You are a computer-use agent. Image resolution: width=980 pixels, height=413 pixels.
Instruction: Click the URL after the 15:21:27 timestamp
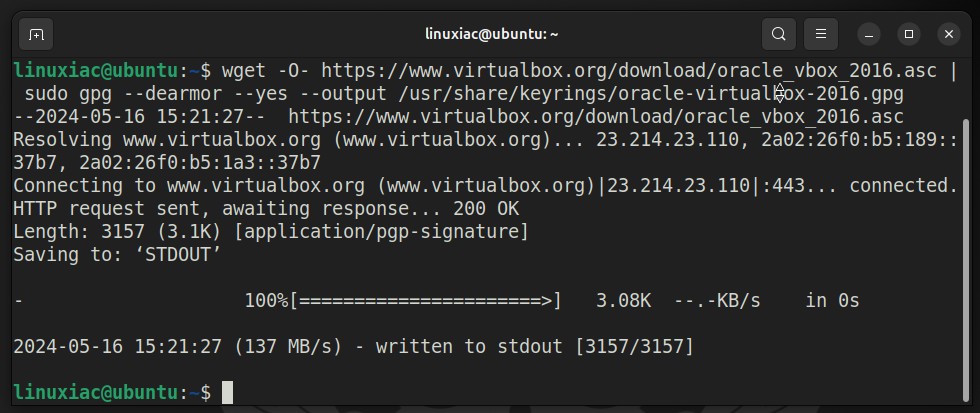coord(596,117)
